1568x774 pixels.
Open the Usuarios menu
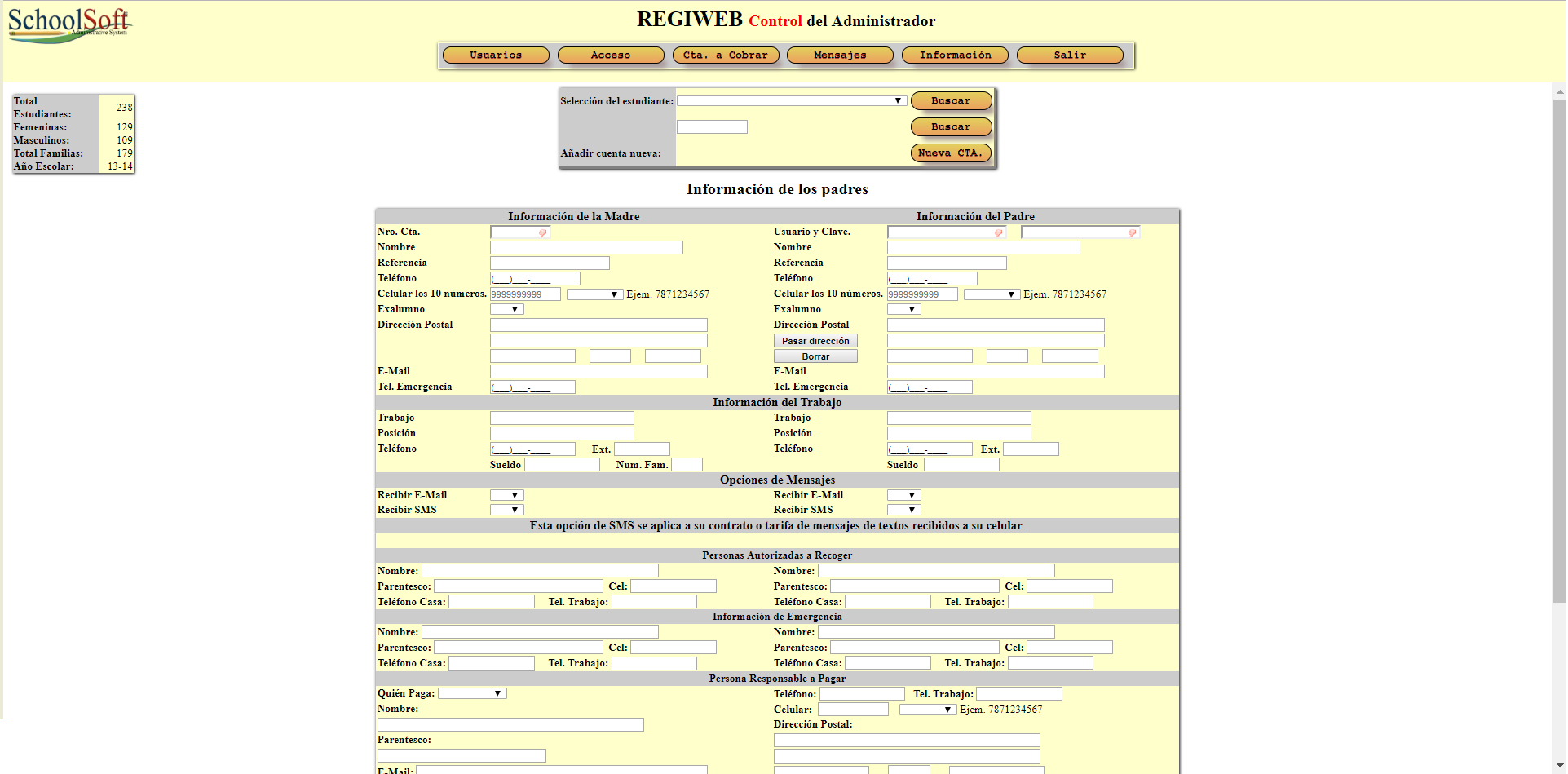click(496, 55)
